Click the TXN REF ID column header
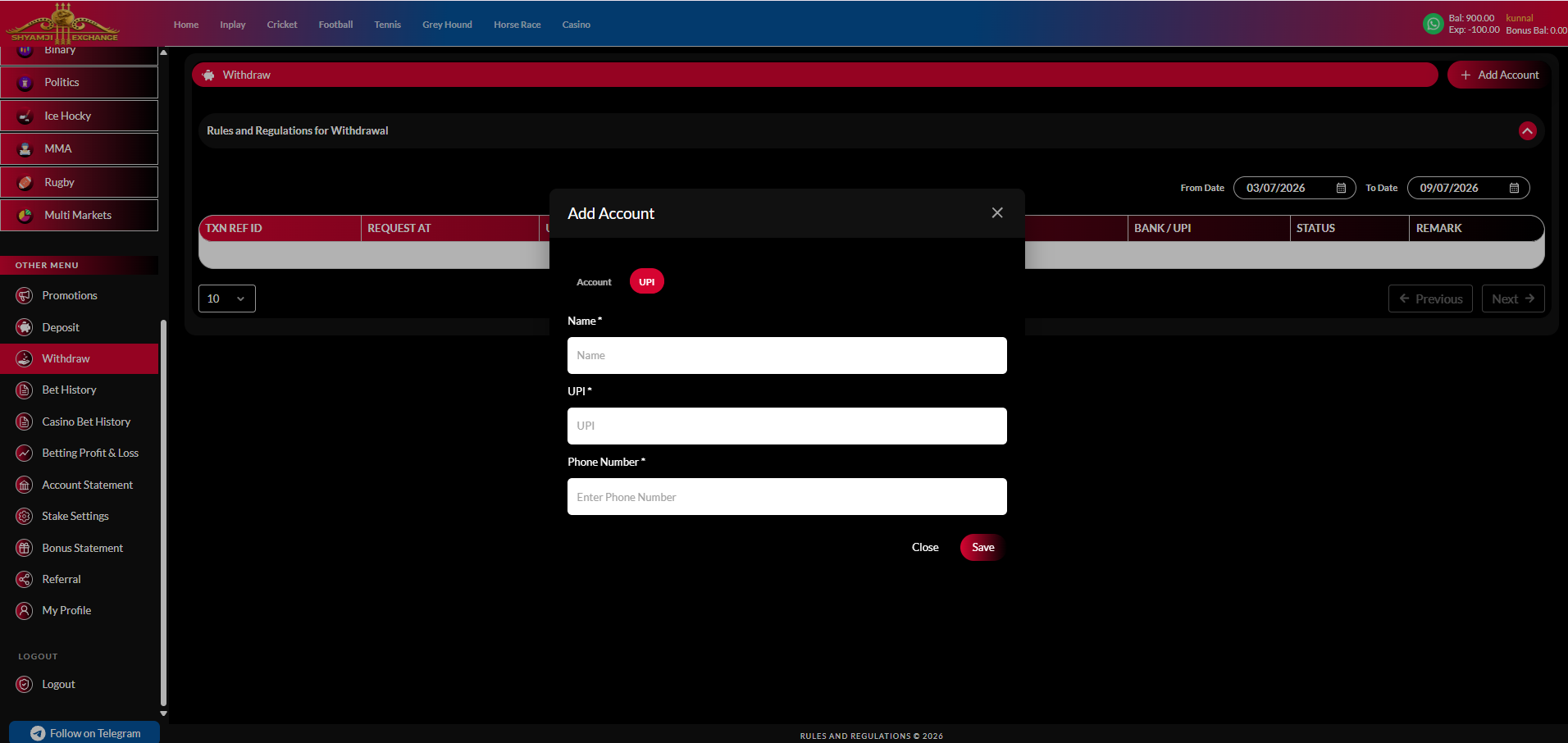 [280, 228]
